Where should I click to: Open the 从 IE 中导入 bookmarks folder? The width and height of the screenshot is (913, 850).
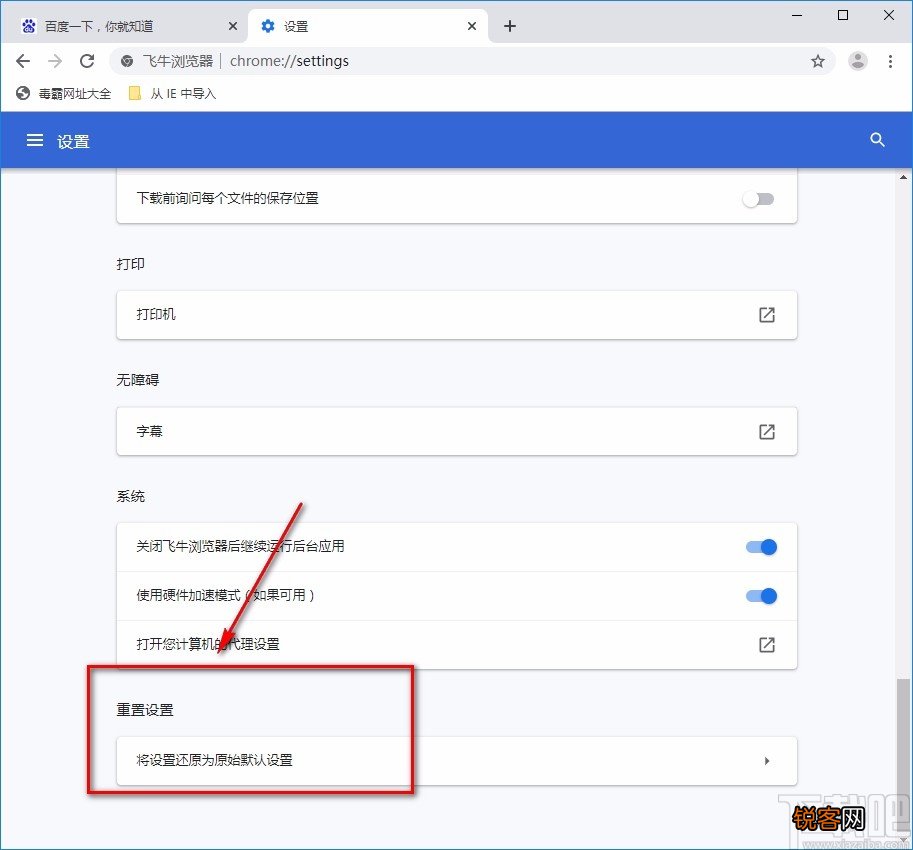tap(172, 93)
